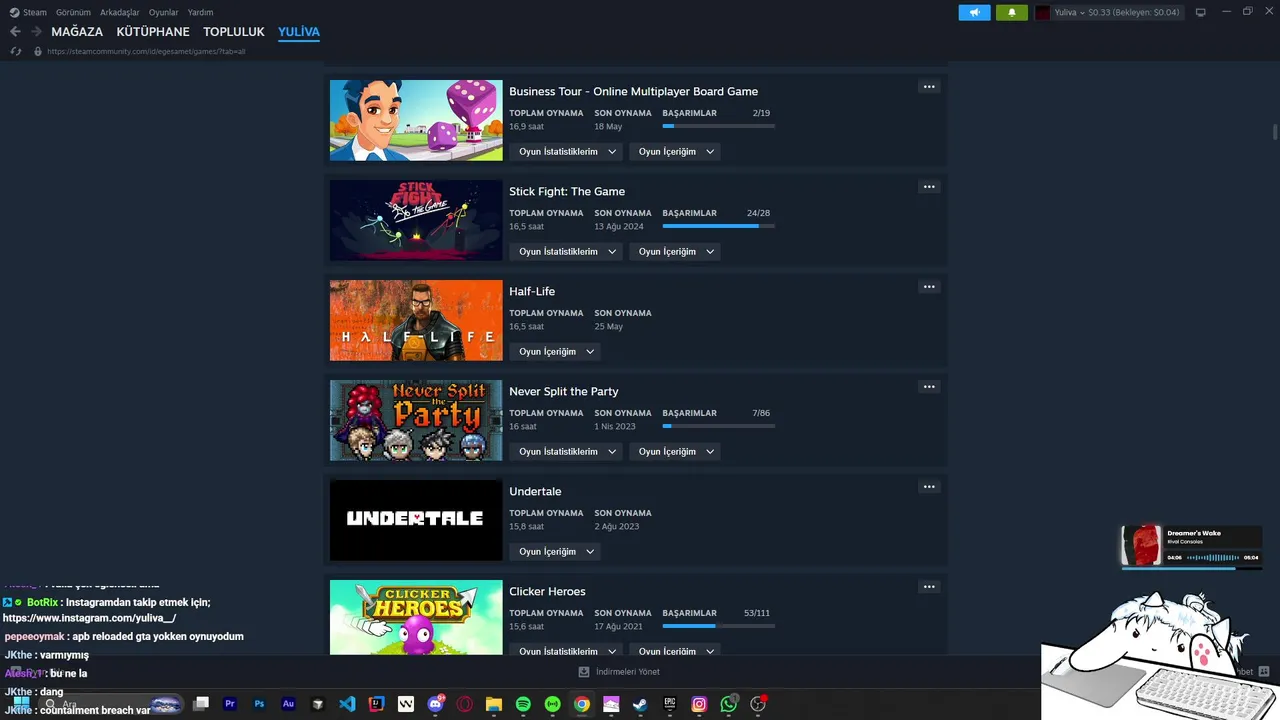Viewport: 1280px width, 720px height.
Task: Open Visual Studio Code from taskbar
Action: tap(347, 704)
